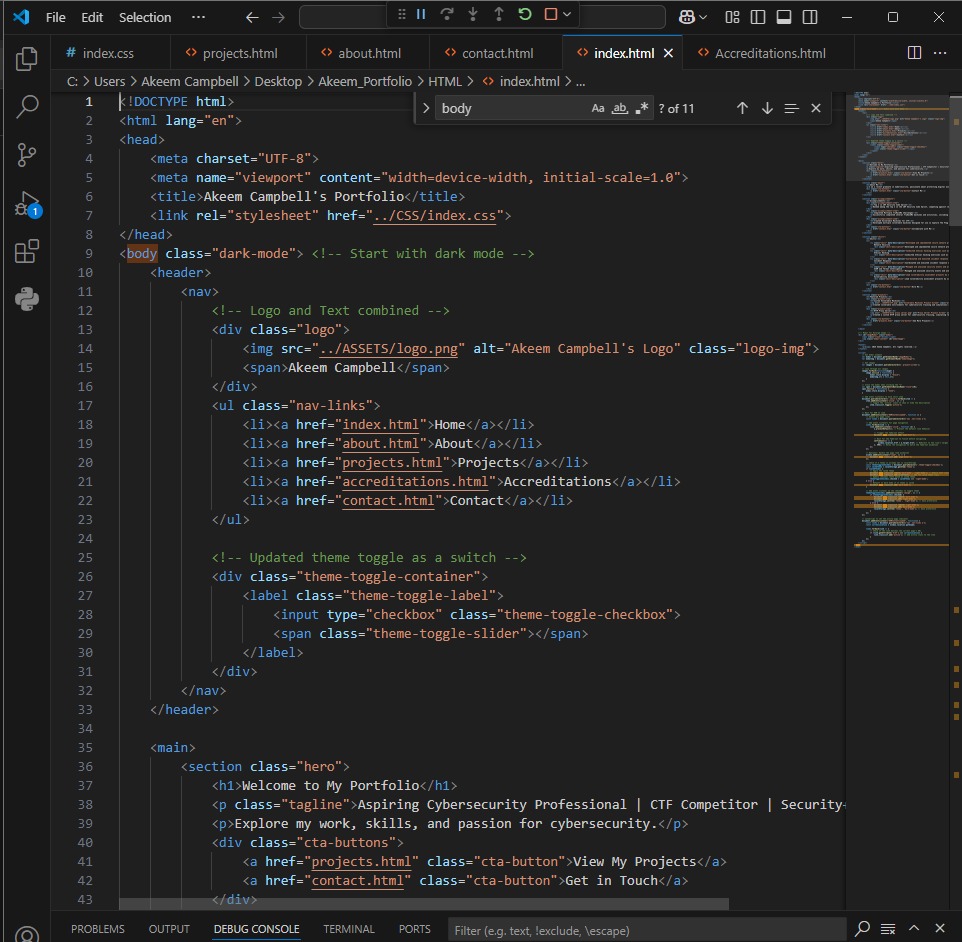Open the TERMINAL panel tab
The image size is (962, 942).
click(x=348, y=929)
